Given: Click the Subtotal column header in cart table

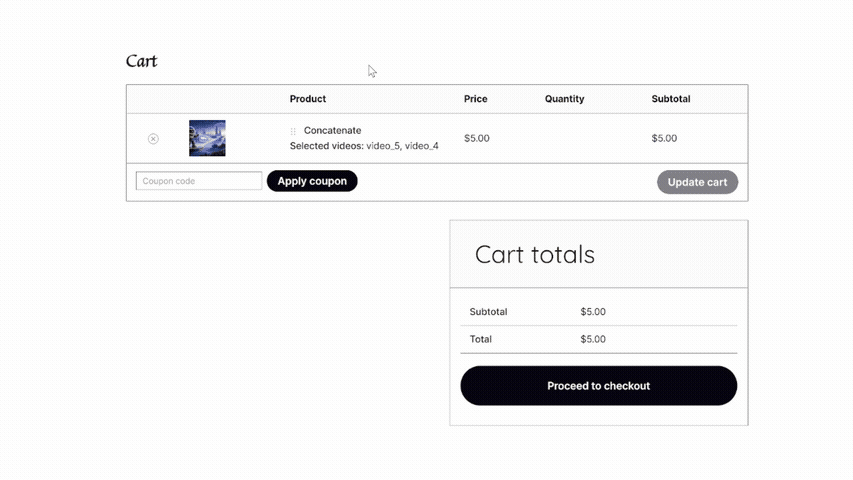Looking at the screenshot, I should pyautogui.click(x=670, y=99).
